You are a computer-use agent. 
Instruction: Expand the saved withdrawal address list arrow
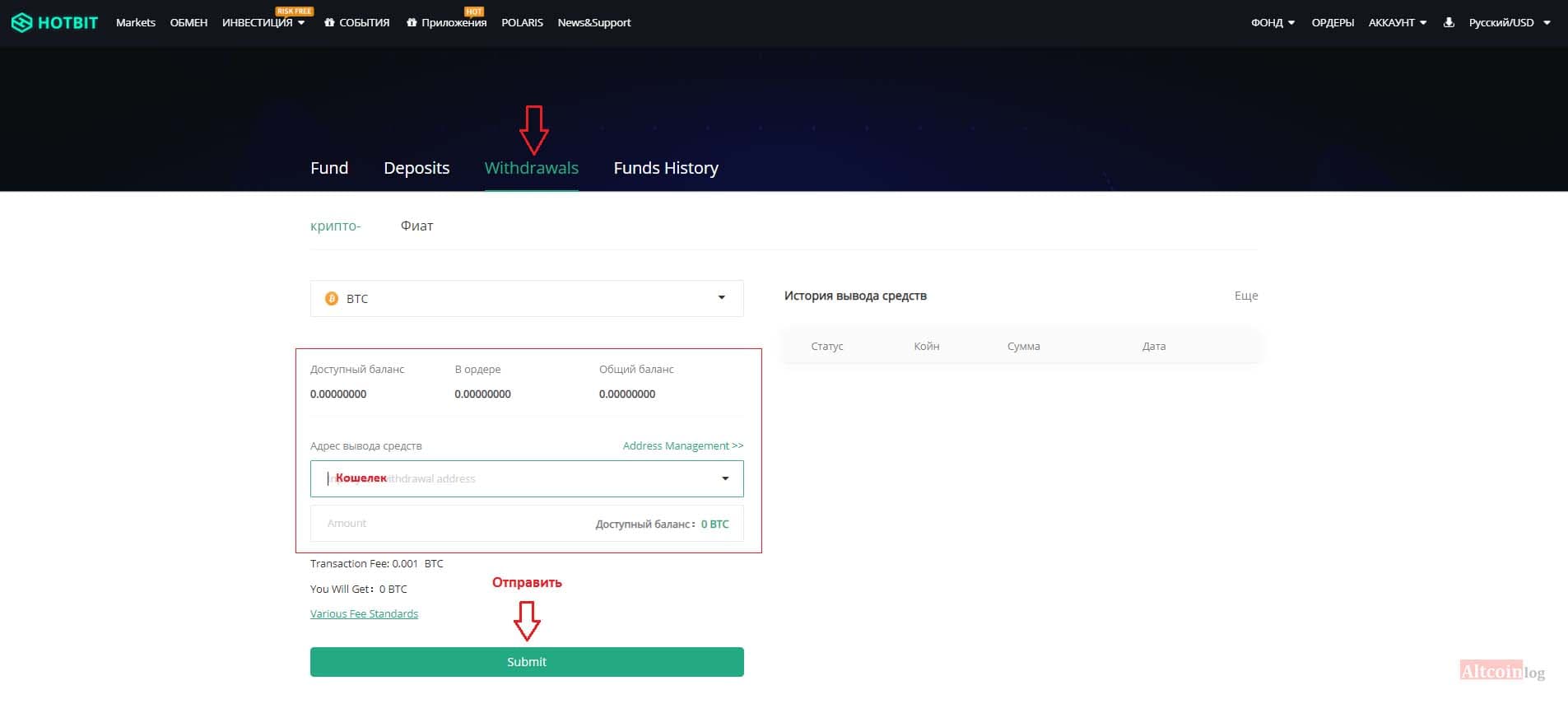point(725,478)
